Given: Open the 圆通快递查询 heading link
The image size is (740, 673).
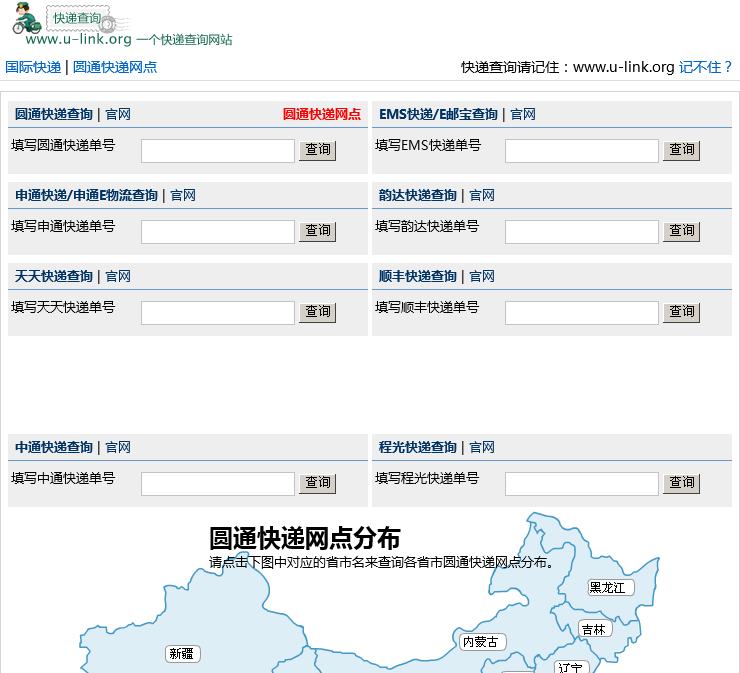Looking at the screenshot, I should (x=53, y=114).
